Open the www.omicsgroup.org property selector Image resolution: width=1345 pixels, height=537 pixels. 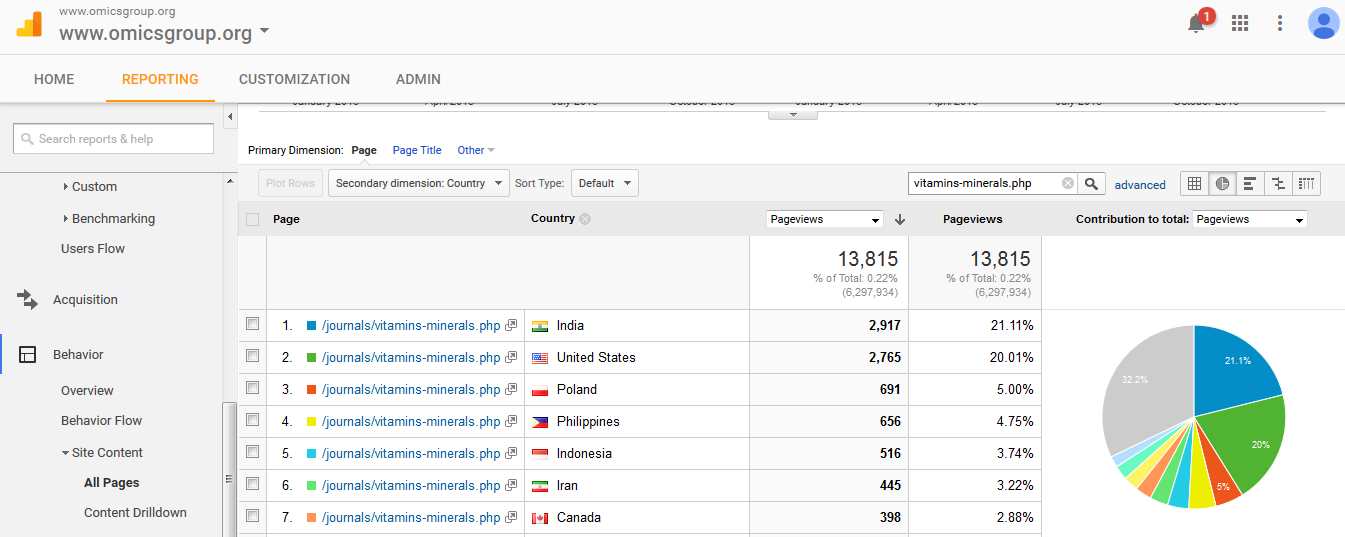pyautogui.click(x=164, y=33)
